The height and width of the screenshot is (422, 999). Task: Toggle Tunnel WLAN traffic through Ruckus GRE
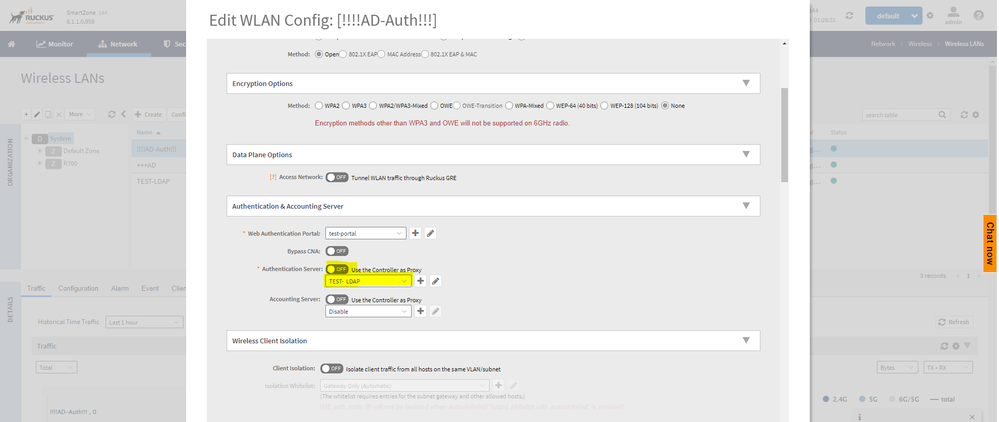335,177
